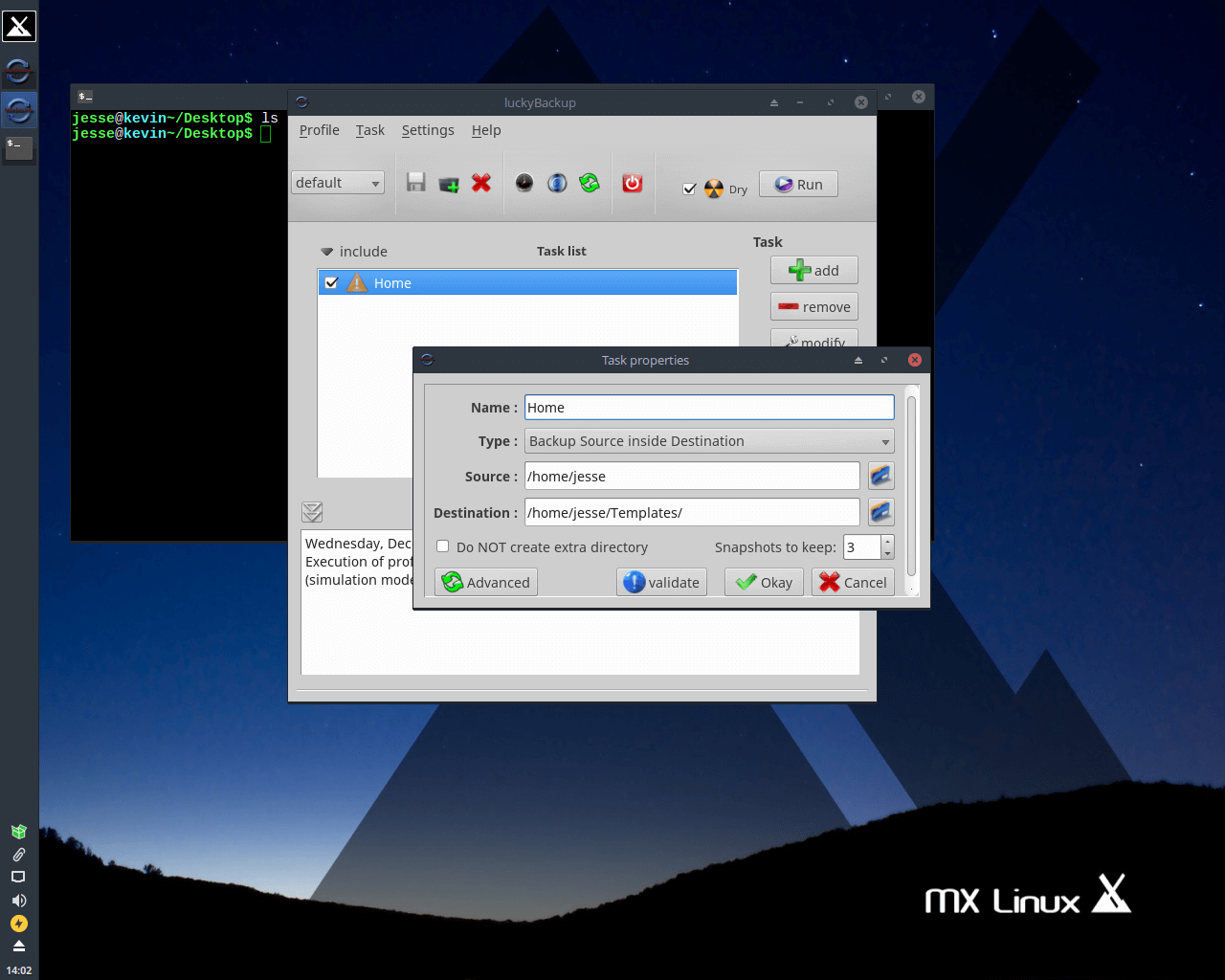Image resolution: width=1225 pixels, height=980 pixels.
Task: Click the red X delete profile icon
Action: 481,183
